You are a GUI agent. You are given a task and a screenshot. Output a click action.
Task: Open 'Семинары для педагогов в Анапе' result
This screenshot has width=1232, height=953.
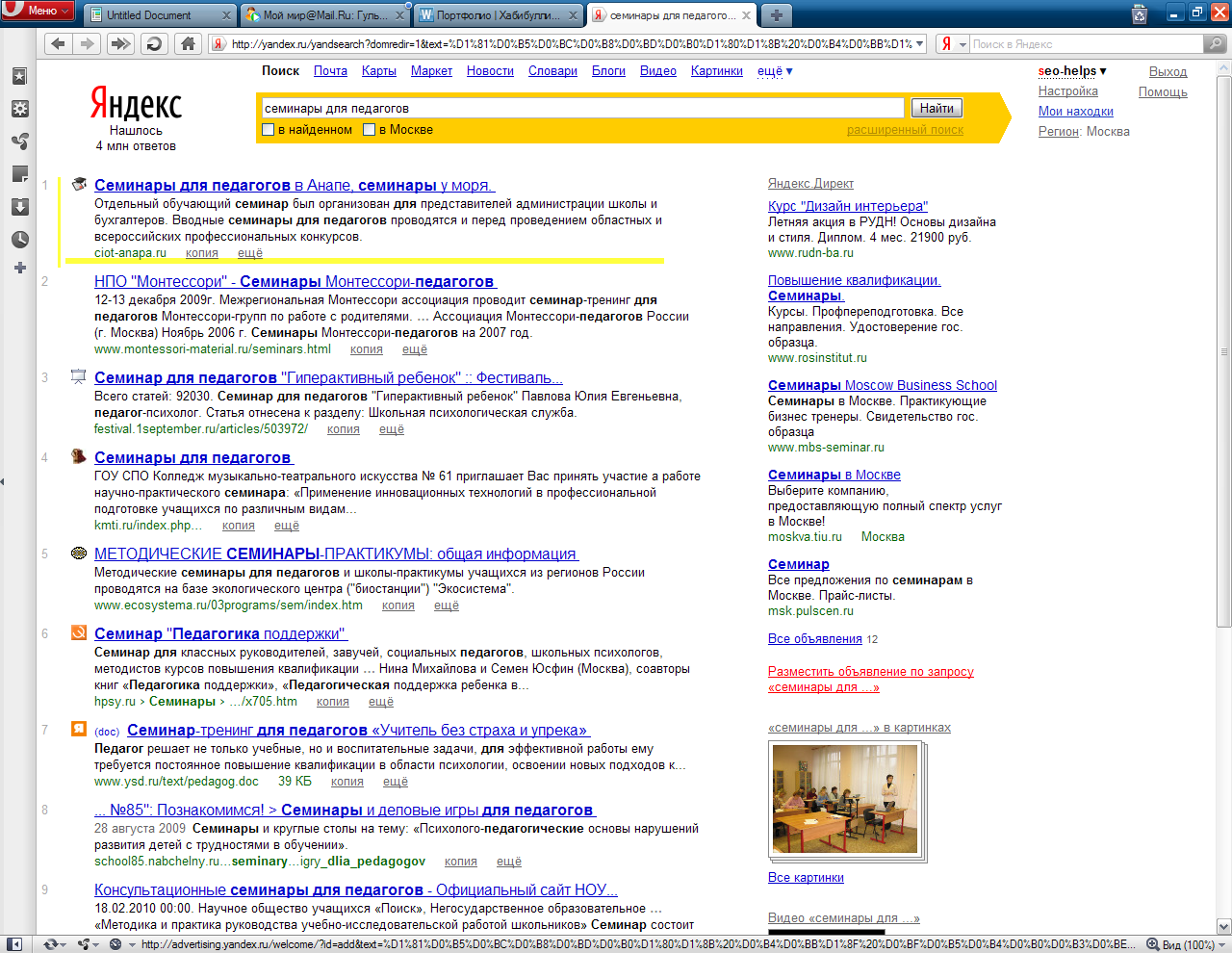tap(295, 185)
